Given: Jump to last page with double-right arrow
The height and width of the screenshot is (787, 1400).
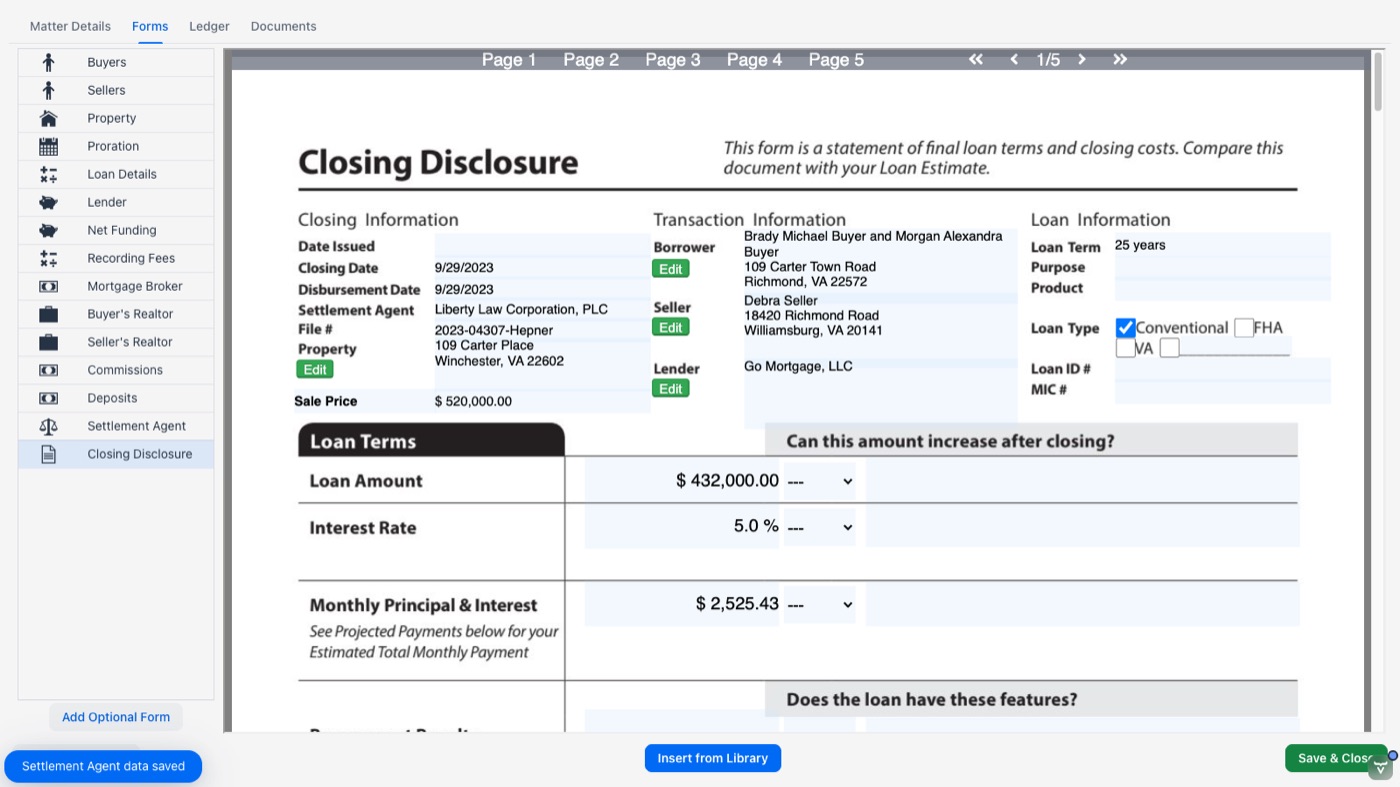Looking at the screenshot, I should (x=1120, y=59).
